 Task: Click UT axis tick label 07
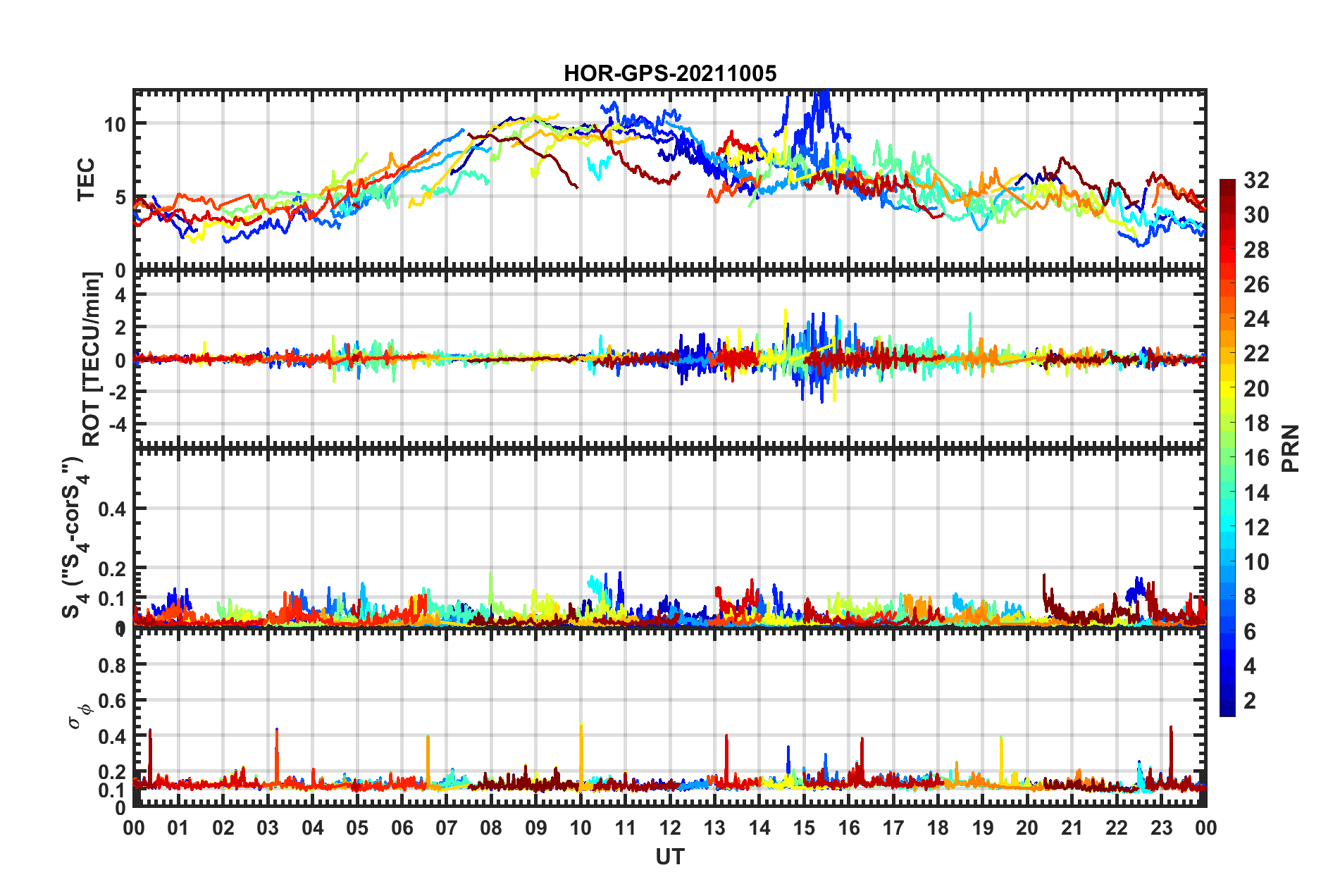[x=447, y=828]
